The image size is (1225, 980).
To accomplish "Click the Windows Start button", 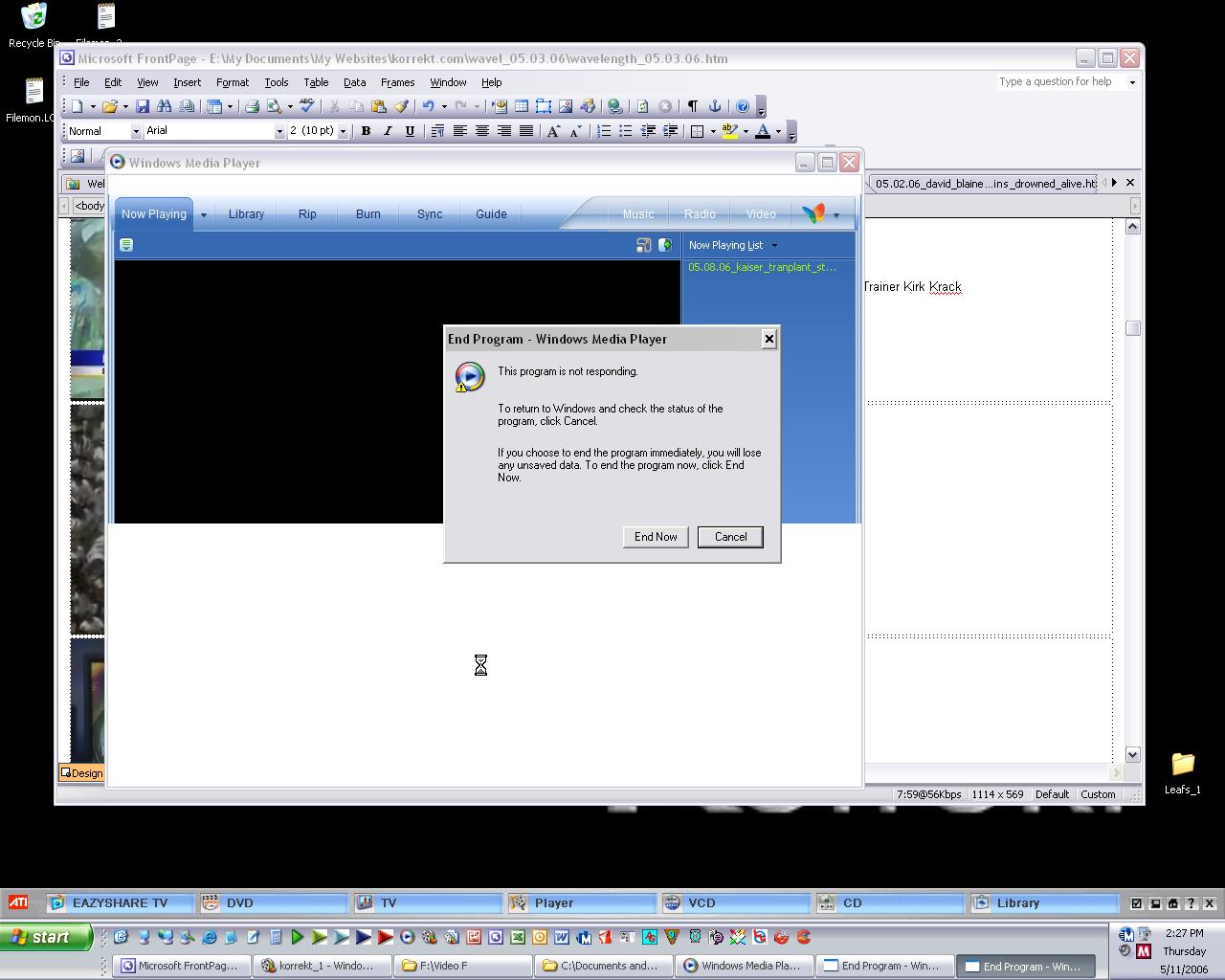I will (46, 937).
